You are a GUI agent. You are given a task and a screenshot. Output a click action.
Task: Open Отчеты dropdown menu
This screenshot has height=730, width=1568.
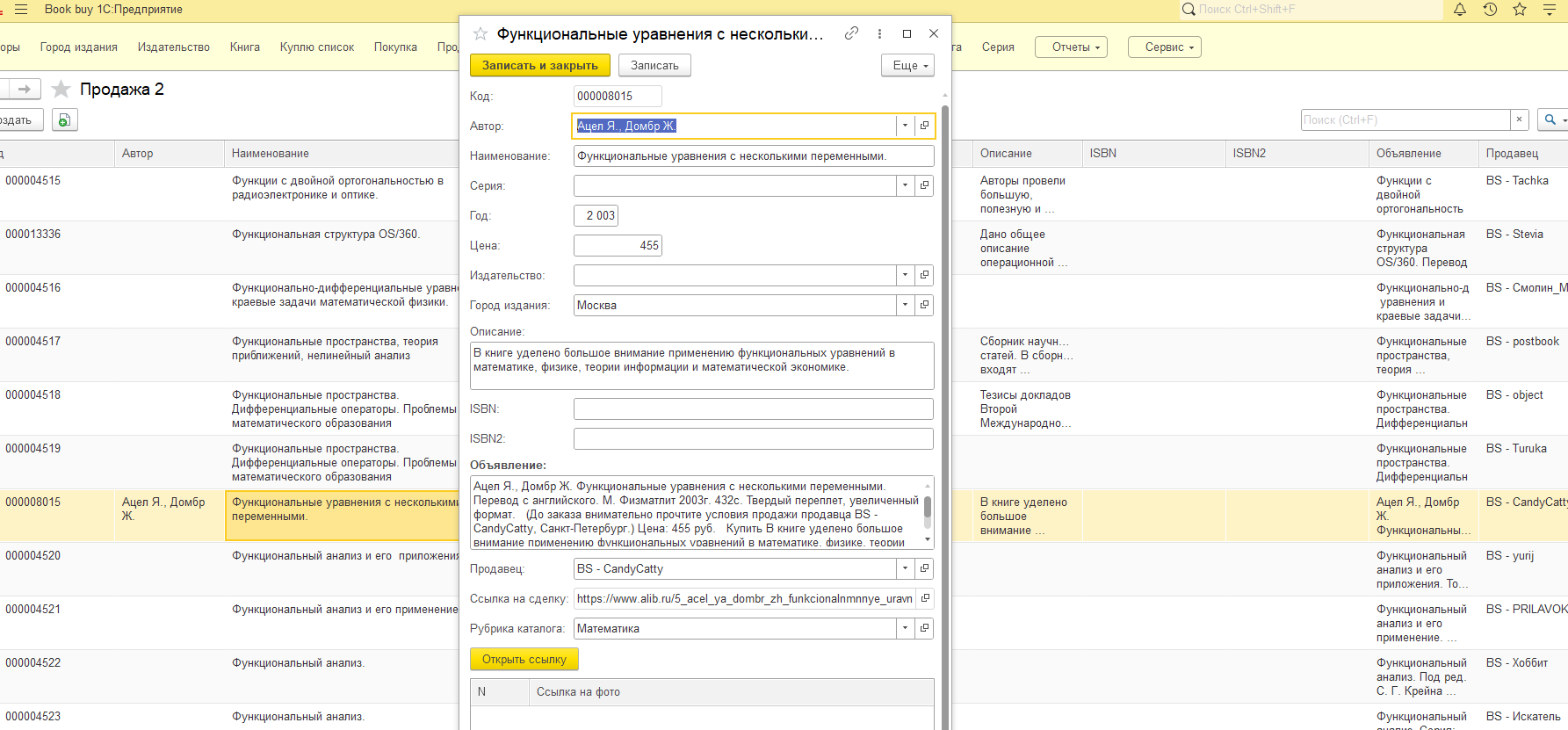(1071, 47)
